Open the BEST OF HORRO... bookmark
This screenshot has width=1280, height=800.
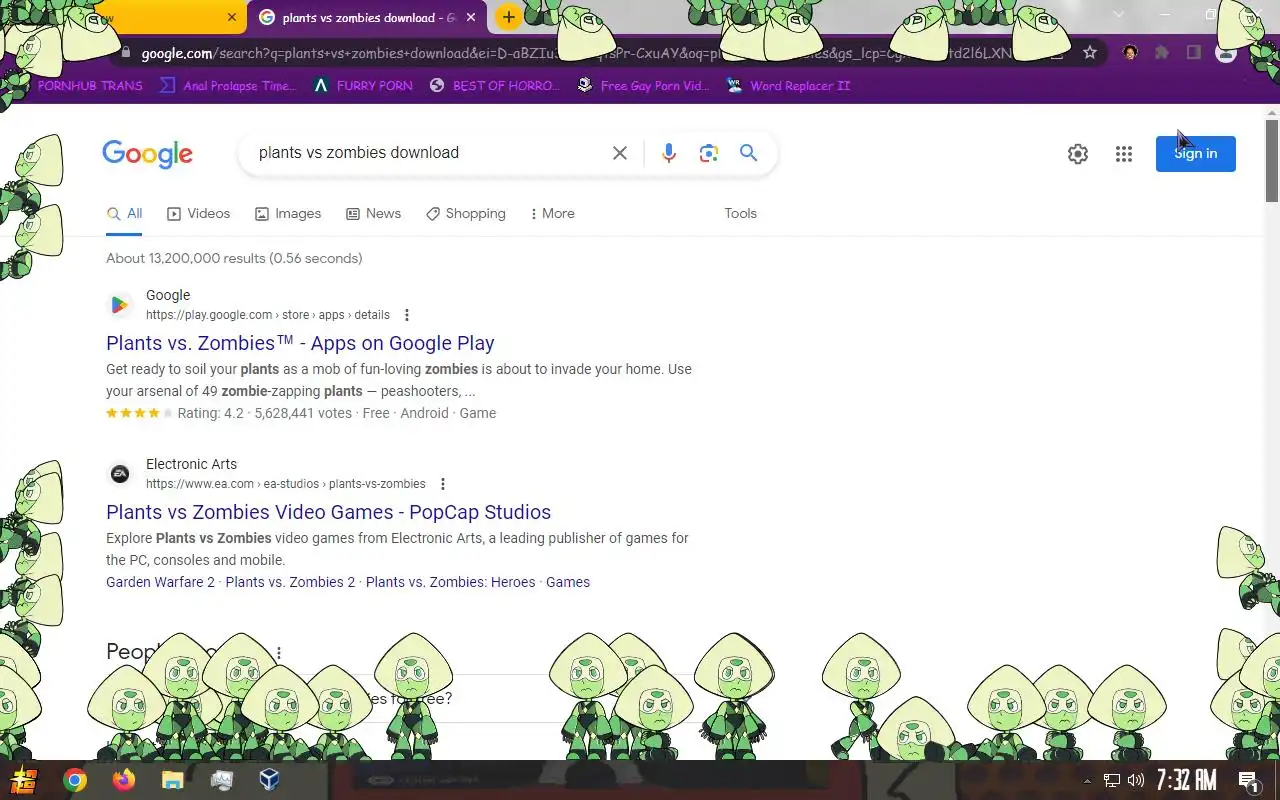(x=495, y=86)
